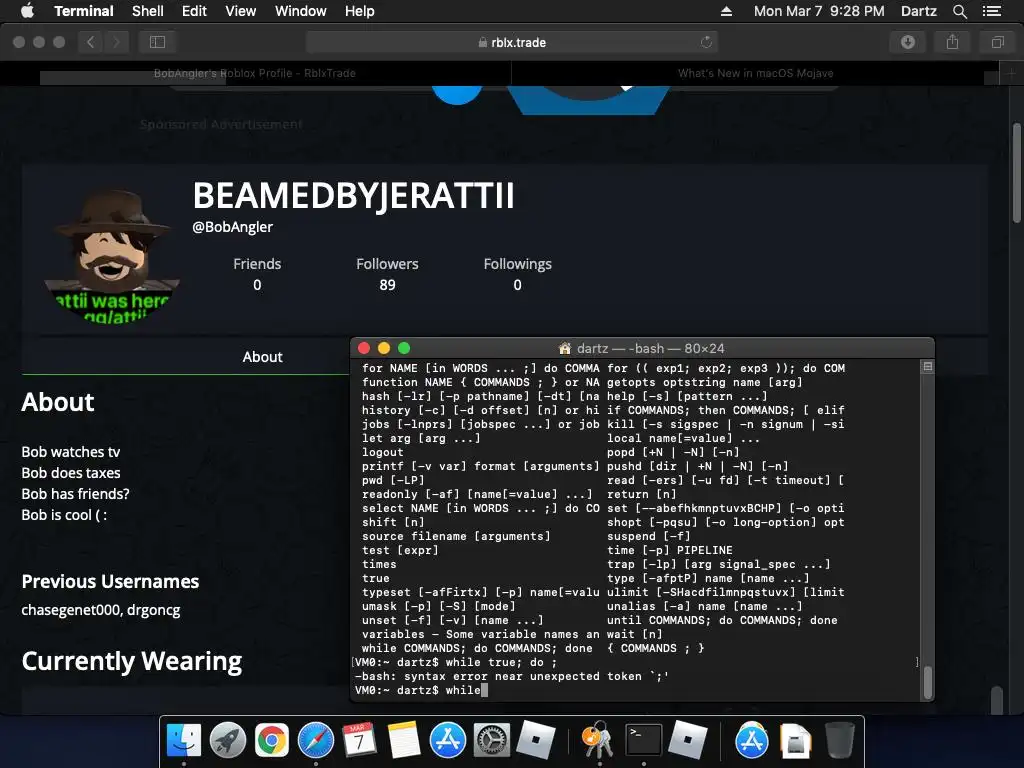This screenshot has width=1024, height=768.
Task: Select BobAngler's Roblox Profile tab
Action: tap(255, 73)
